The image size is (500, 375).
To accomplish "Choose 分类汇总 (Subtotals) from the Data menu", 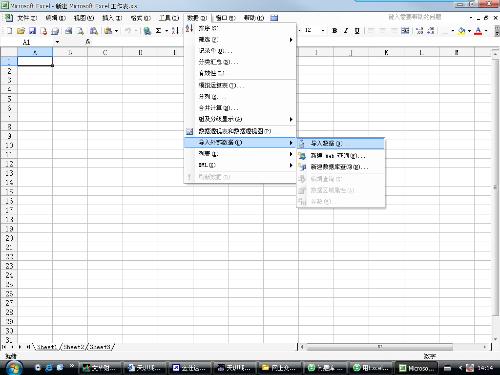I will click(240, 62).
